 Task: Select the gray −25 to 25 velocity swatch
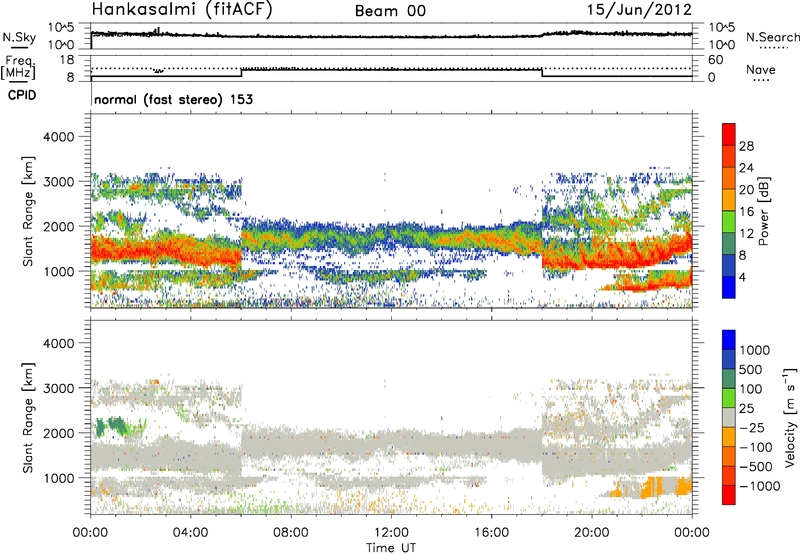tap(729, 417)
